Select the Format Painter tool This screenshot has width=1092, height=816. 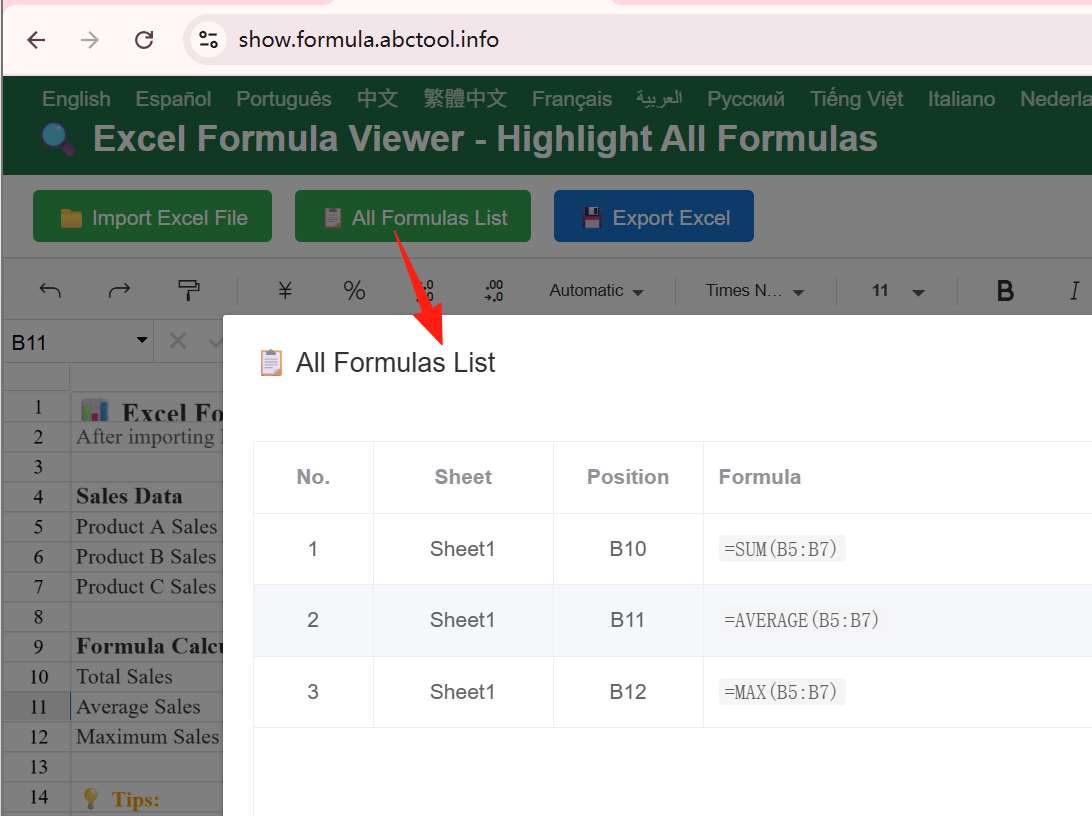pos(189,290)
